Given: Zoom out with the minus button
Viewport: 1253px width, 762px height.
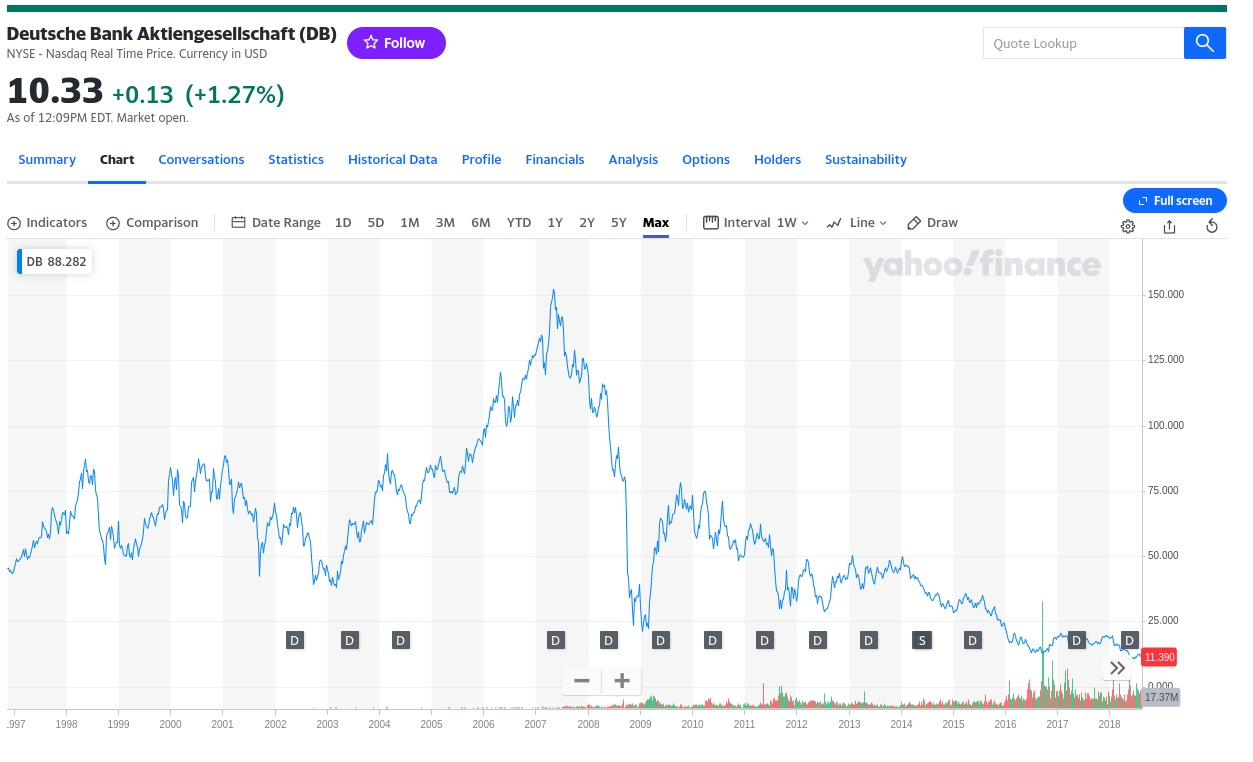Looking at the screenshot, I should (582, 681).
